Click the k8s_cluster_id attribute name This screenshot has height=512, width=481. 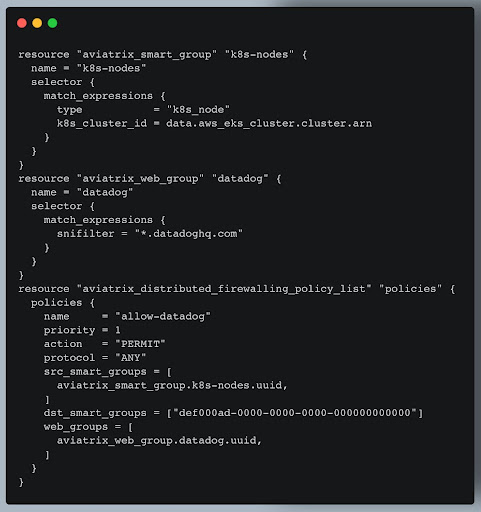pyautogui.click(x=102, y=123)
